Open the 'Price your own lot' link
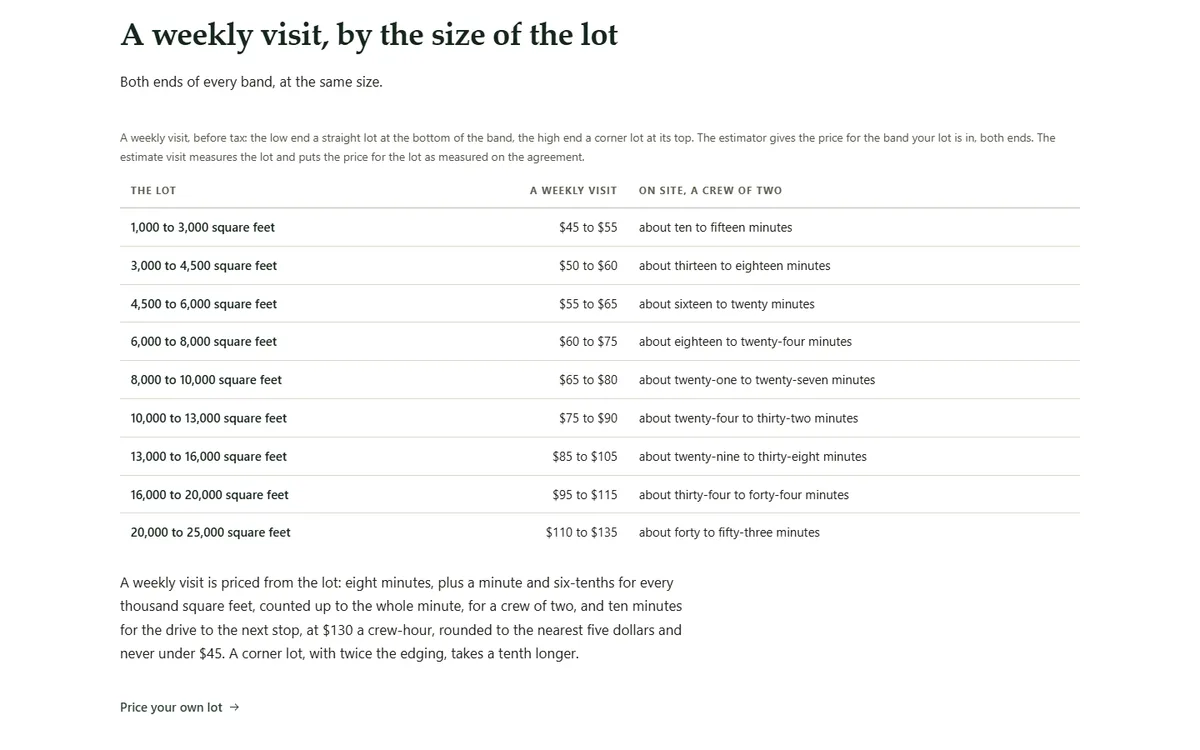Viewport: 1200px width, 750px height. pyautogui.click(x=180, y=707)
